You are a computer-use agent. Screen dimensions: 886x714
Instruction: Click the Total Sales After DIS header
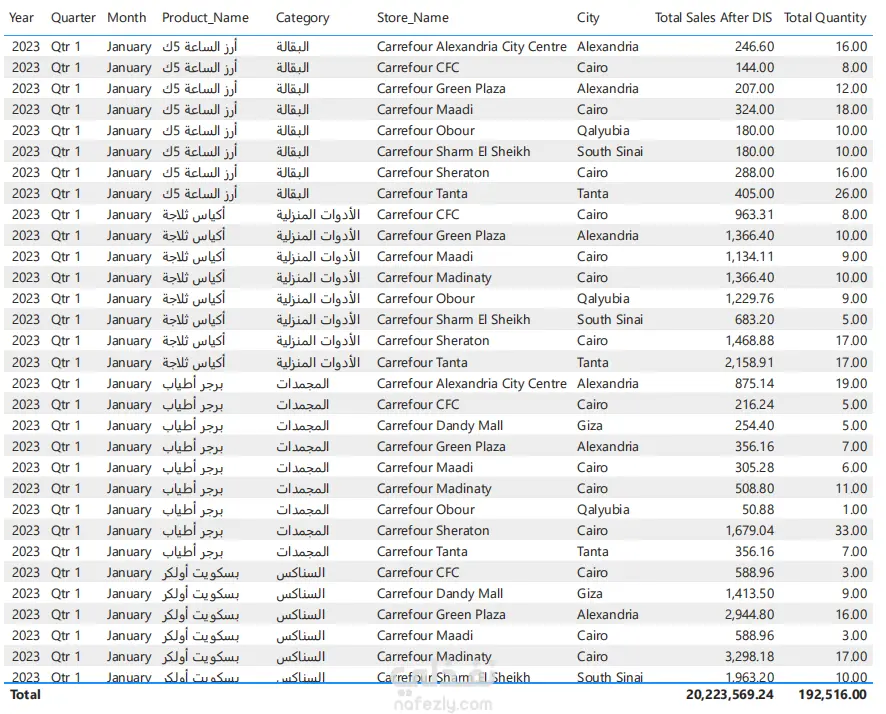pos(713,18)
